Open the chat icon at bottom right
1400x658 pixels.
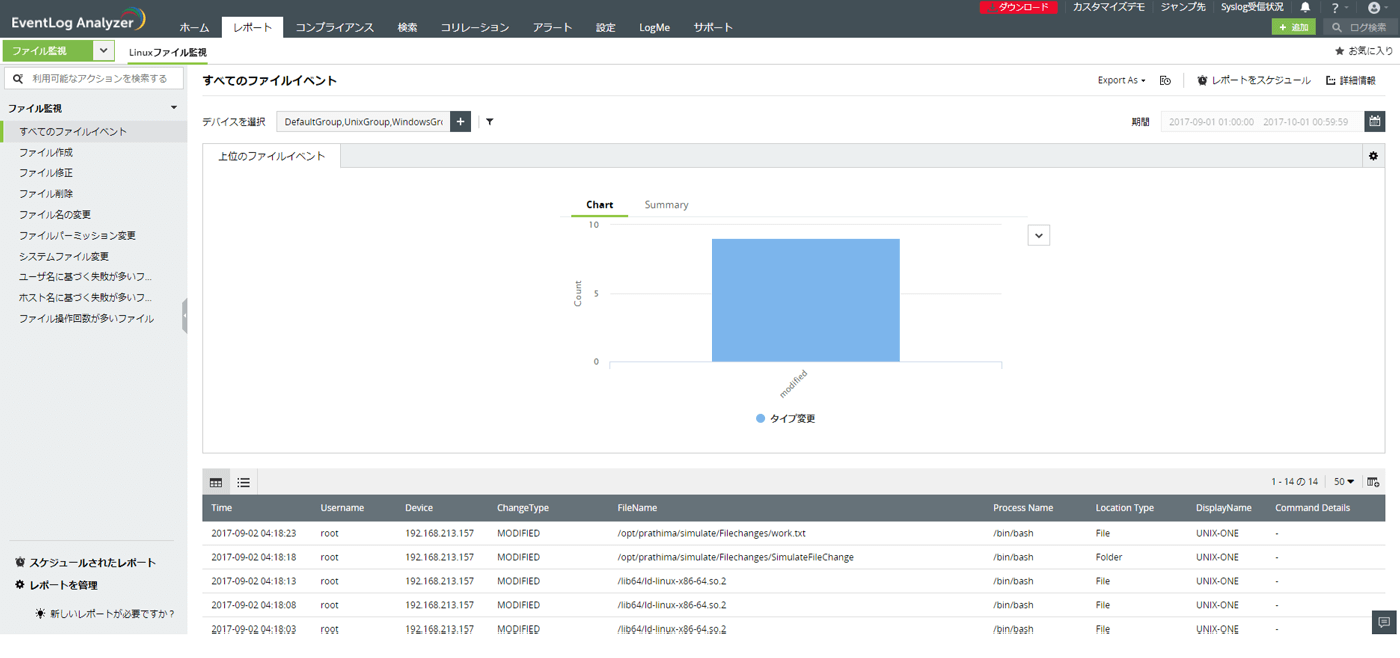[x=1383, y=622]
